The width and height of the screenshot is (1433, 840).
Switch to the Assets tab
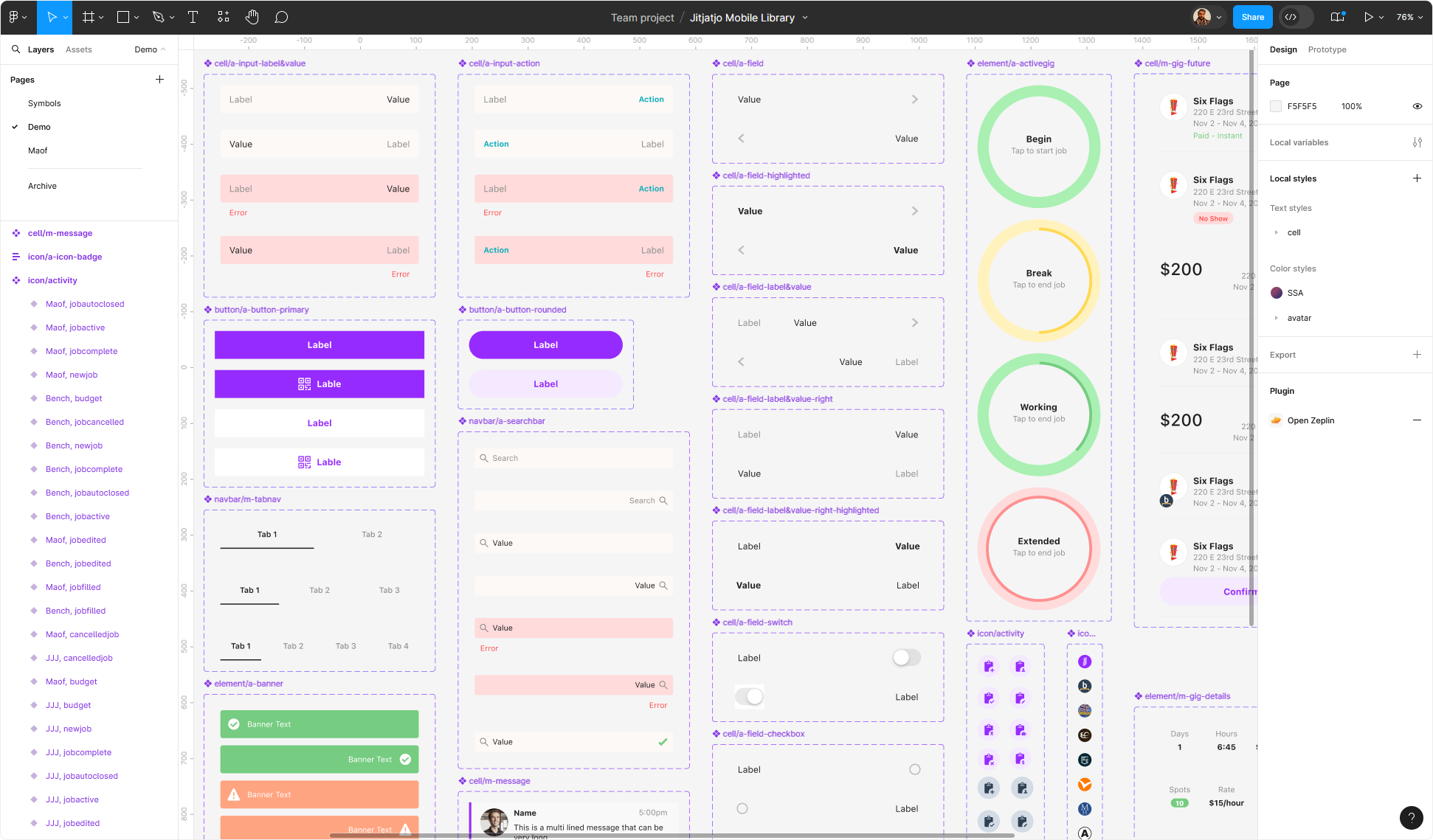click(78, 49)
